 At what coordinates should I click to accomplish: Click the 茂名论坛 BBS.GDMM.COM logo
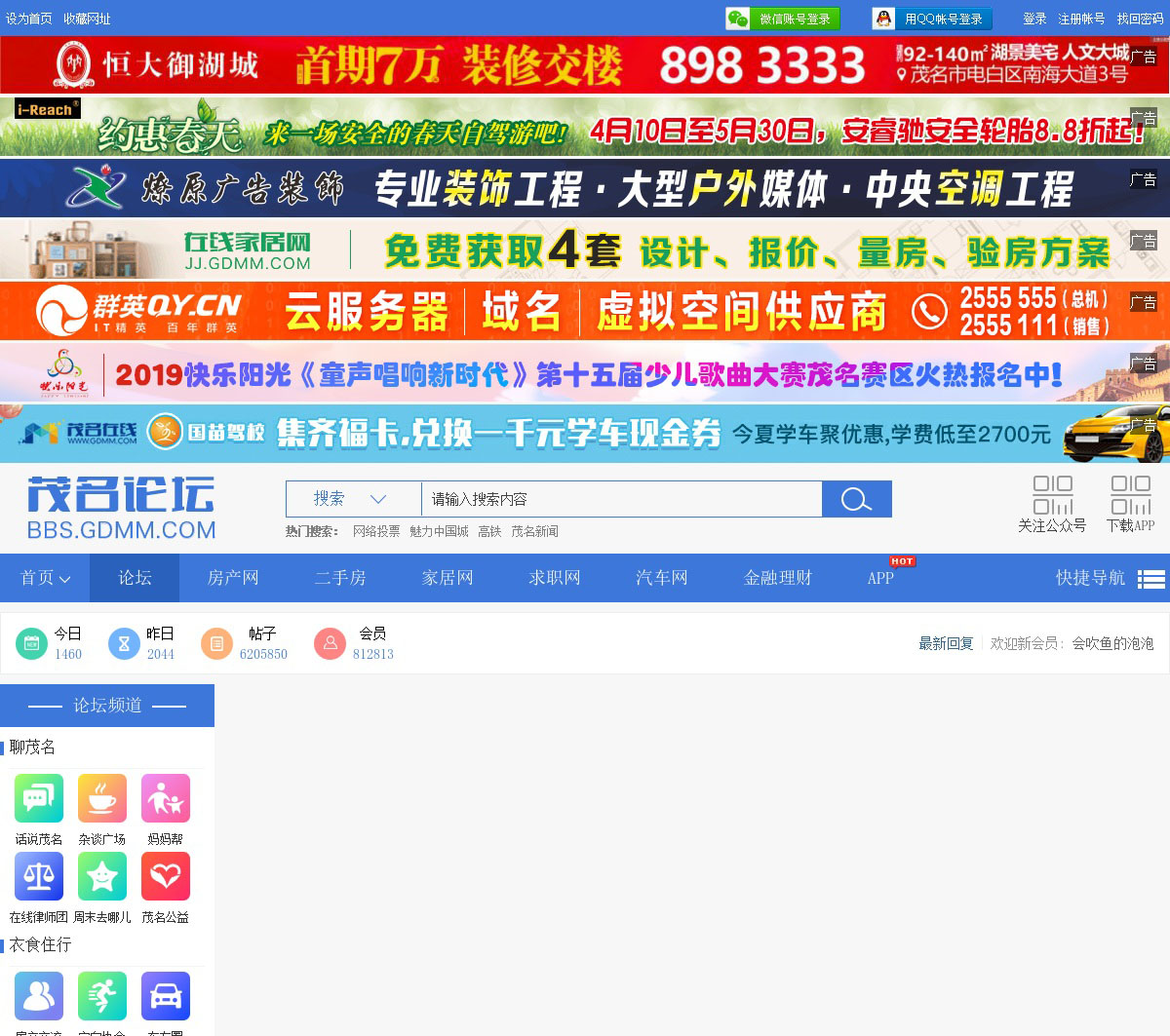pyautogui.click(x=122, y=509)
